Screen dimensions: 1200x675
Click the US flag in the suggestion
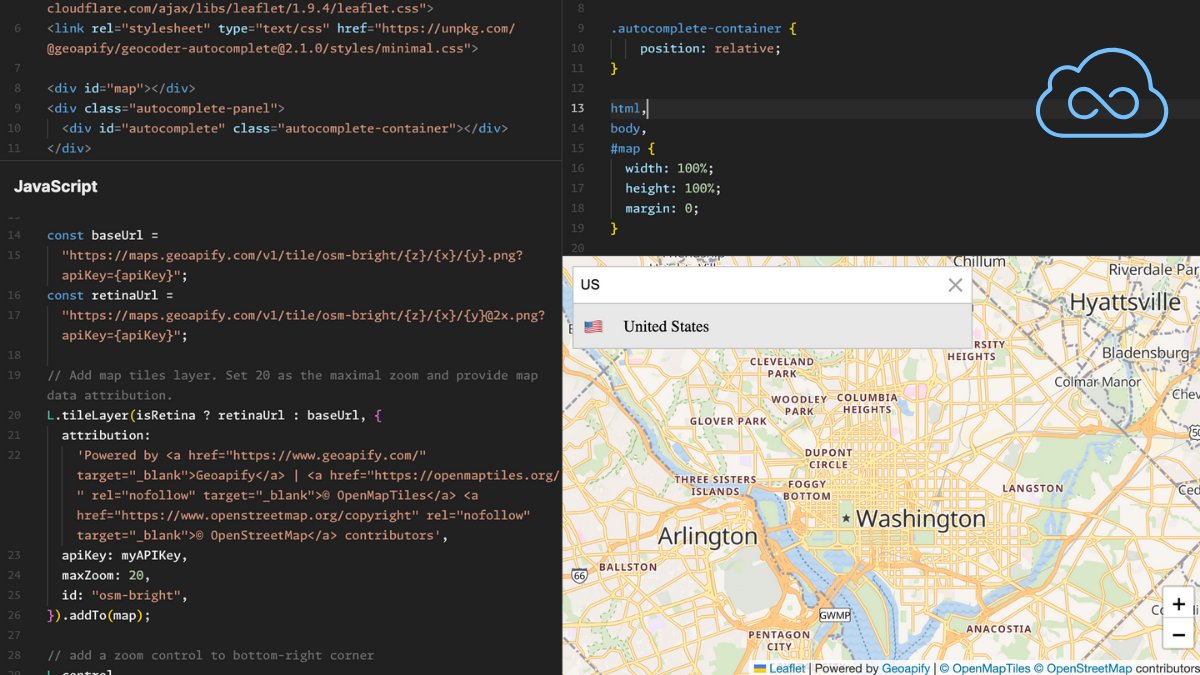tap(593, 325)
